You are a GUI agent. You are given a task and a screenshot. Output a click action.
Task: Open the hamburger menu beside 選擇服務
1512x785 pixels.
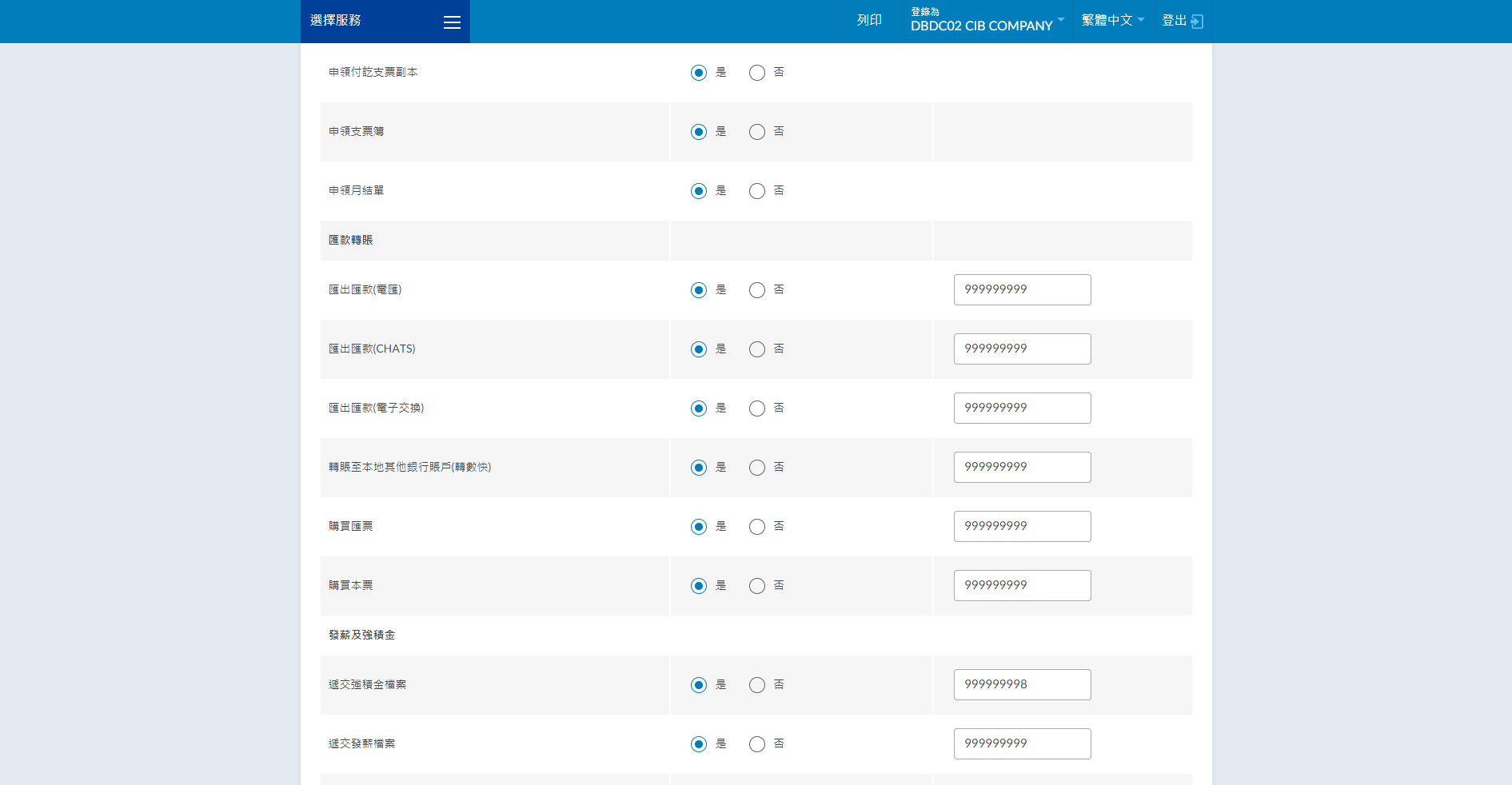pyautogui.click(x=452, y=22)
